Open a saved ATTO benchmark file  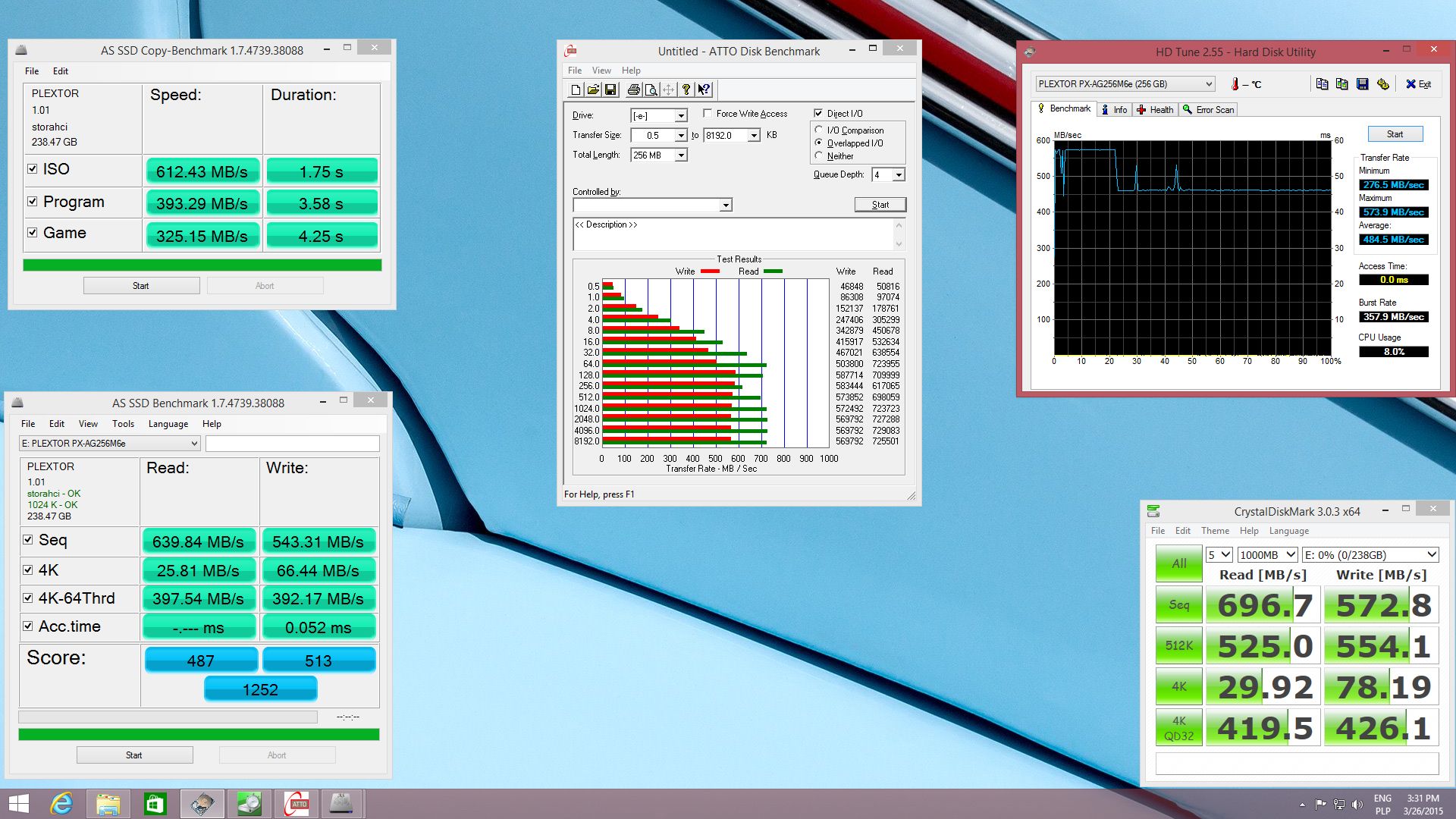pyautogui.click(x=594, y=89)
